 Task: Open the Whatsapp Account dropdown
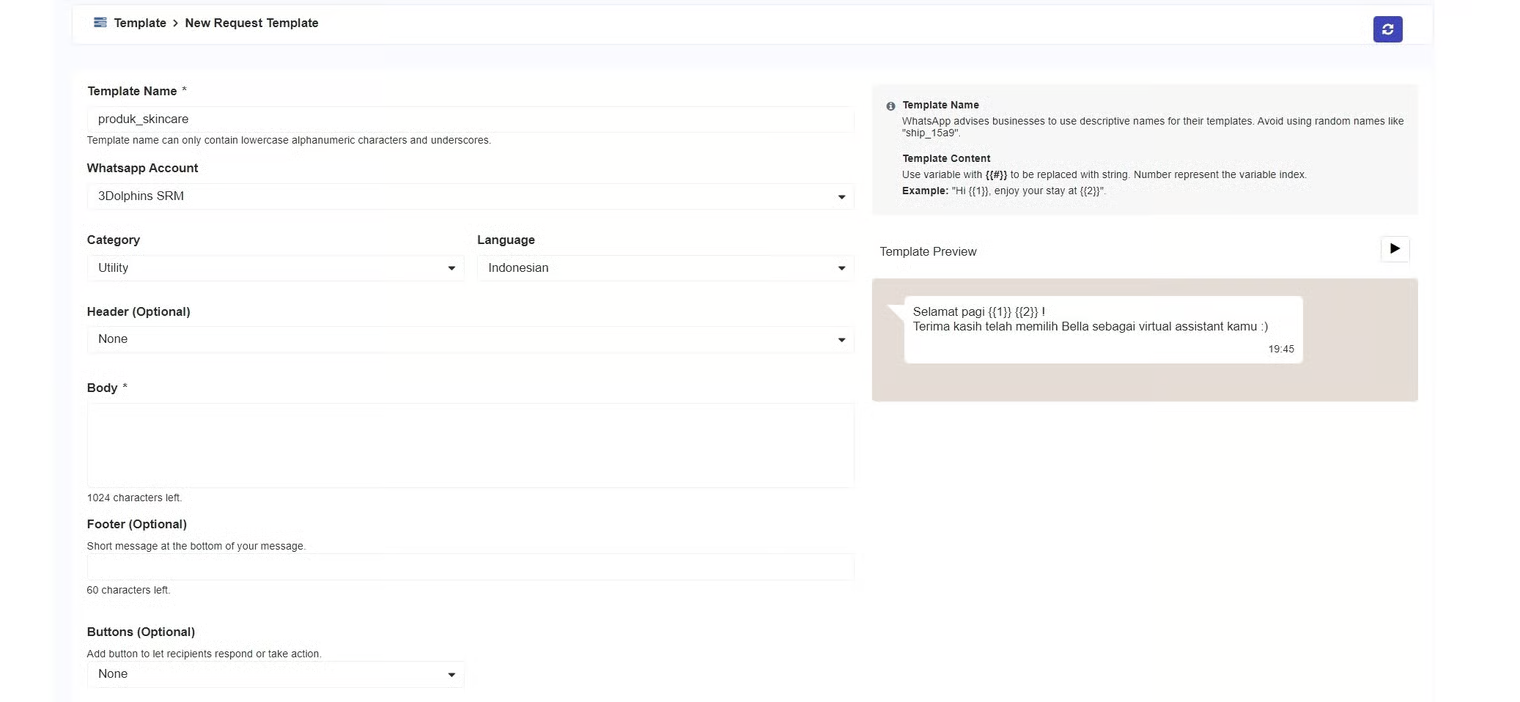(x=470, y=197)
